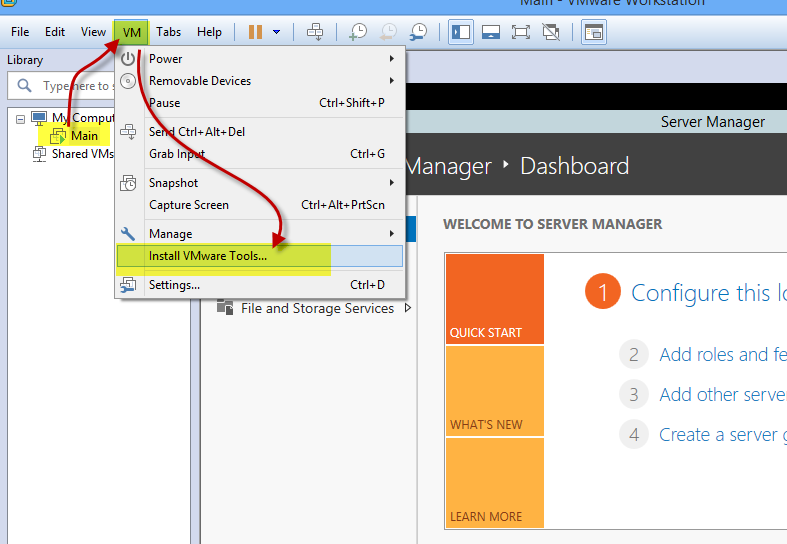Click the Dashboard breadcrumb title
Screen dimensions: 787x544
575,166
